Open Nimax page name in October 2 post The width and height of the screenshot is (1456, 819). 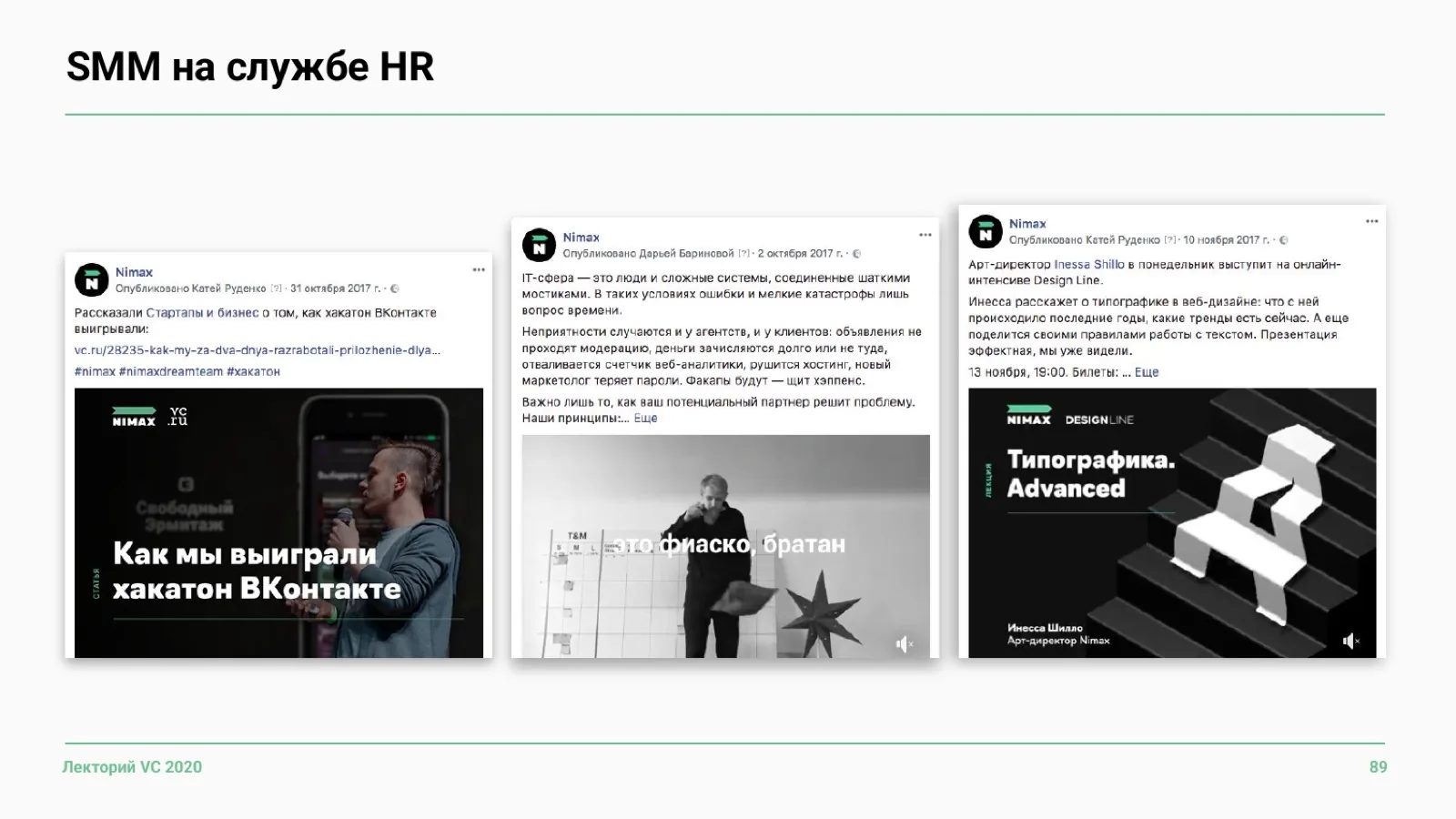[581, 238]
